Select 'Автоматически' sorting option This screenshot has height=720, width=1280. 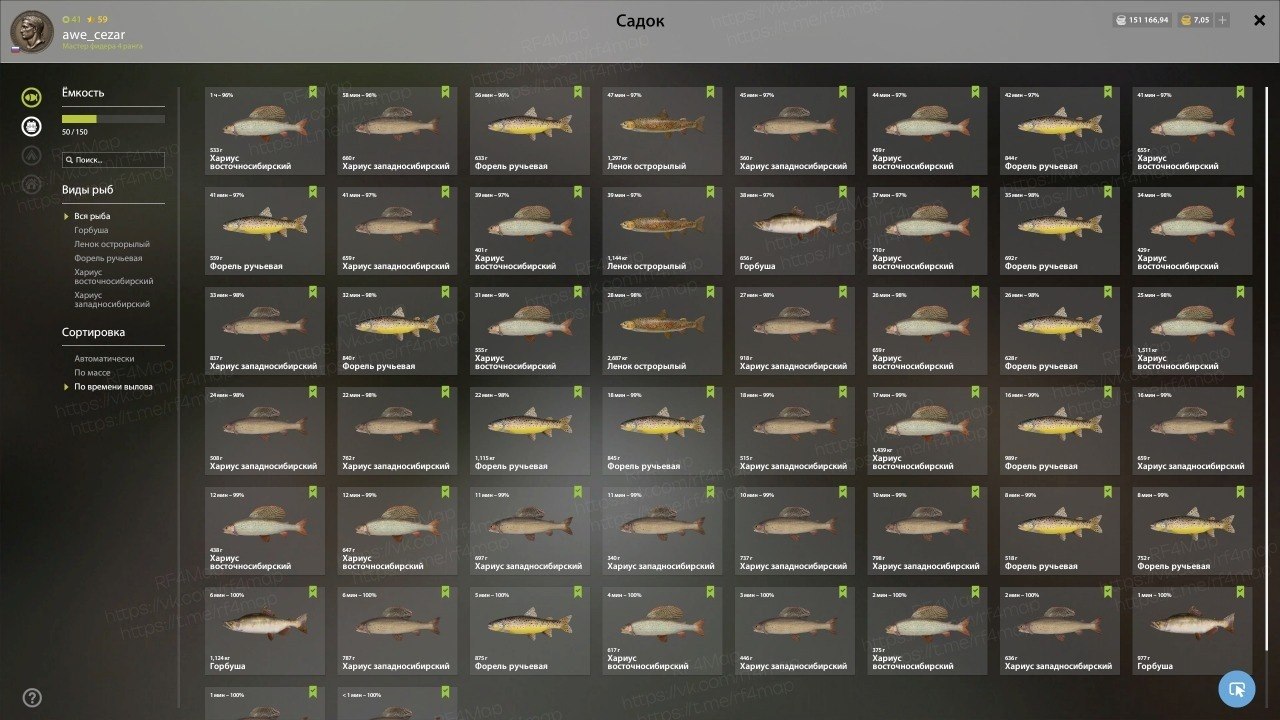(x=104, y=358)
